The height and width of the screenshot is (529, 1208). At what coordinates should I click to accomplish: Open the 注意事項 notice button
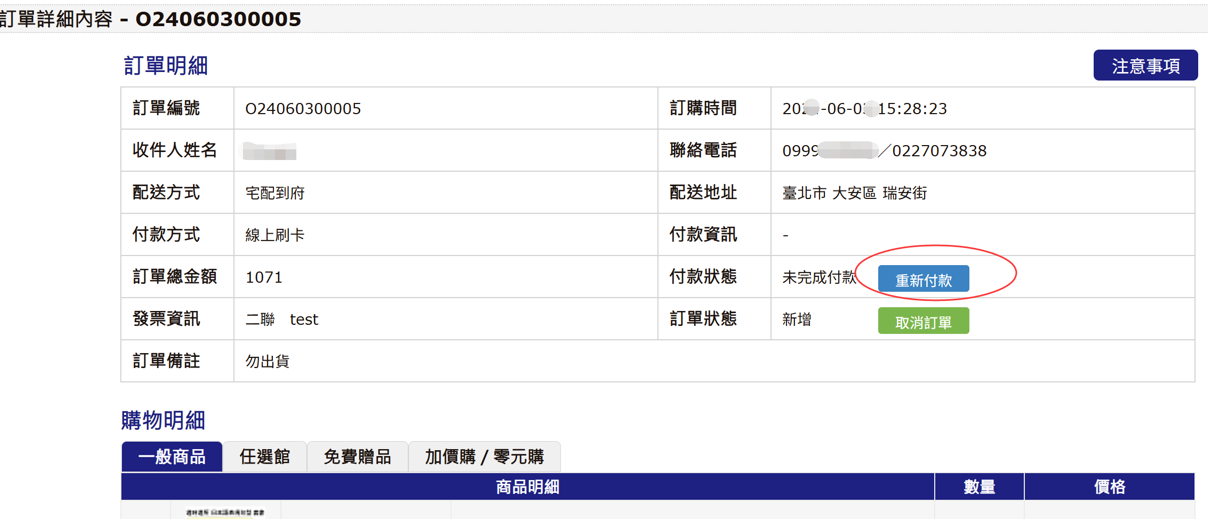(1145, 66)
